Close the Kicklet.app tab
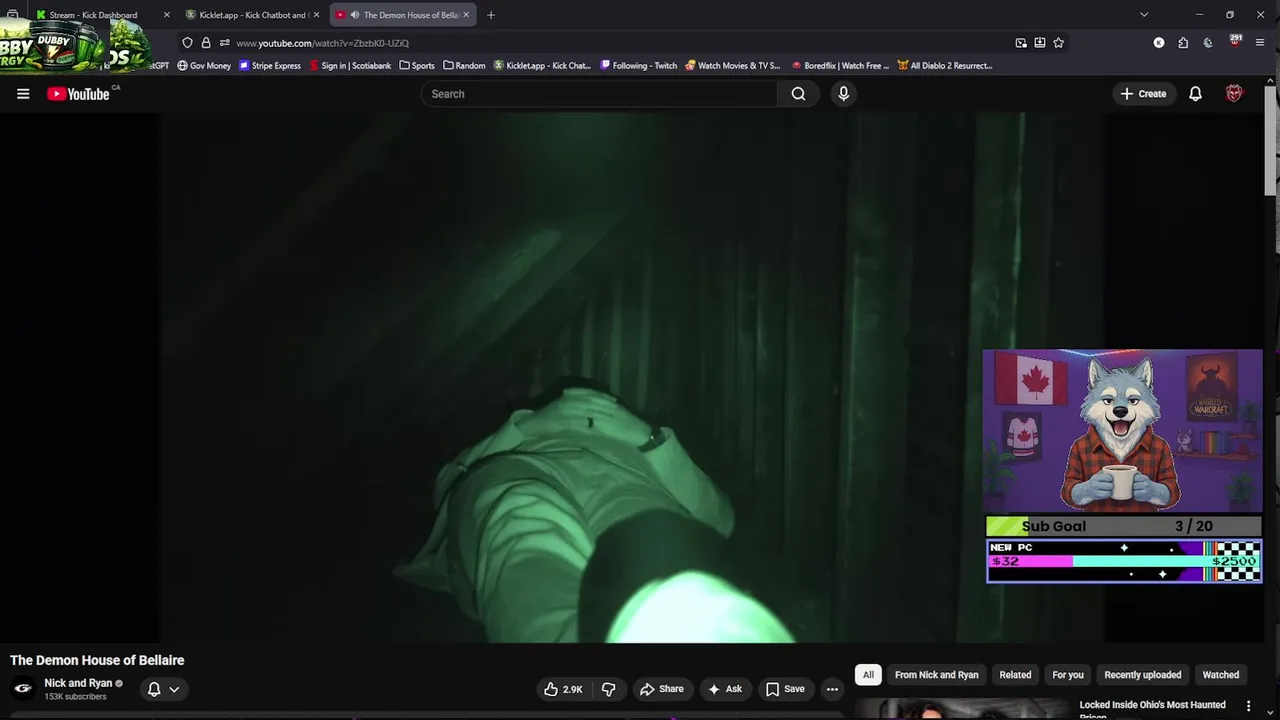The height and width of the screenshot is (720, 1280). point(316,15)
